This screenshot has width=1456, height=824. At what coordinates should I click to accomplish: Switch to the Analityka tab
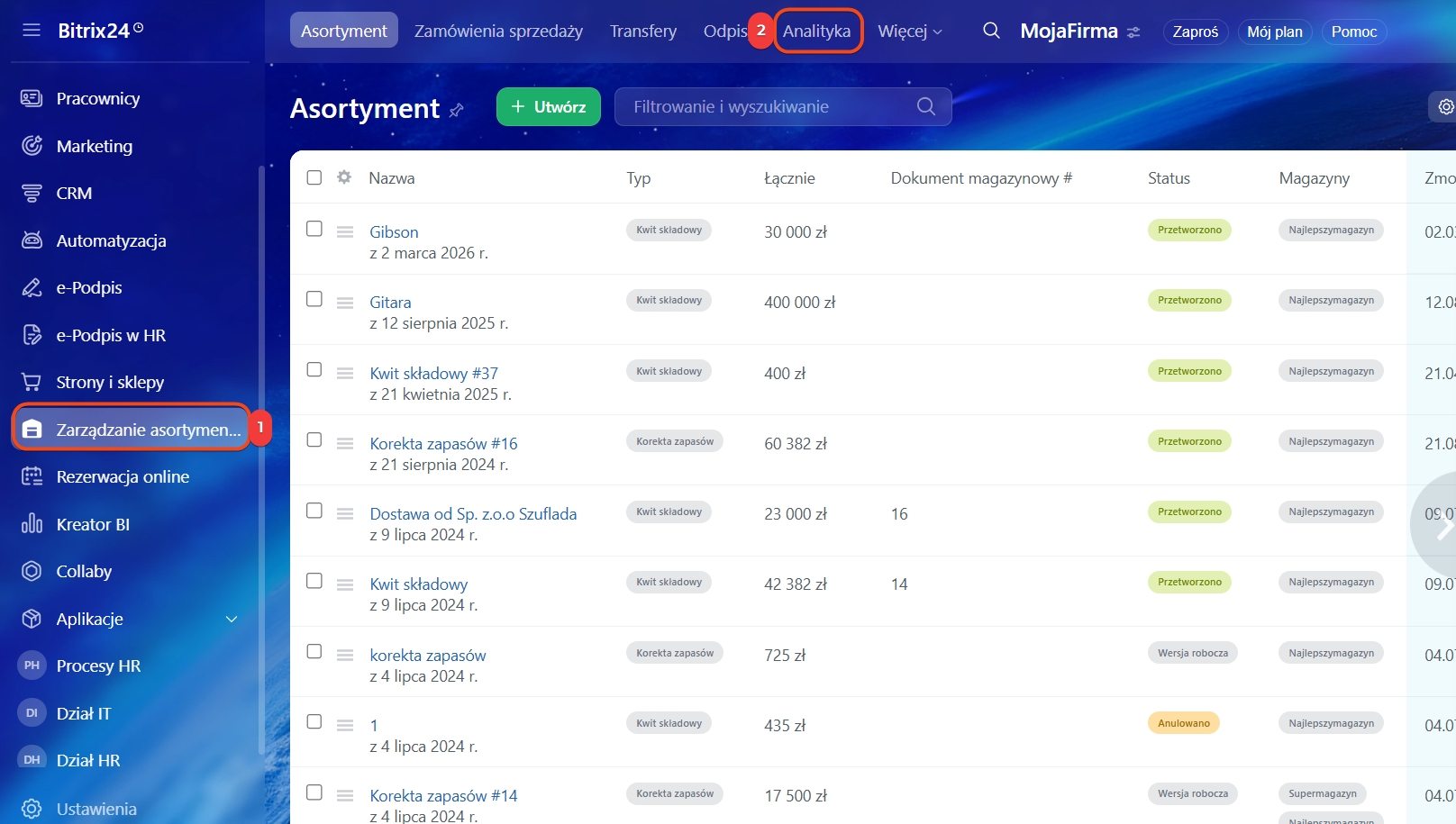816,32
